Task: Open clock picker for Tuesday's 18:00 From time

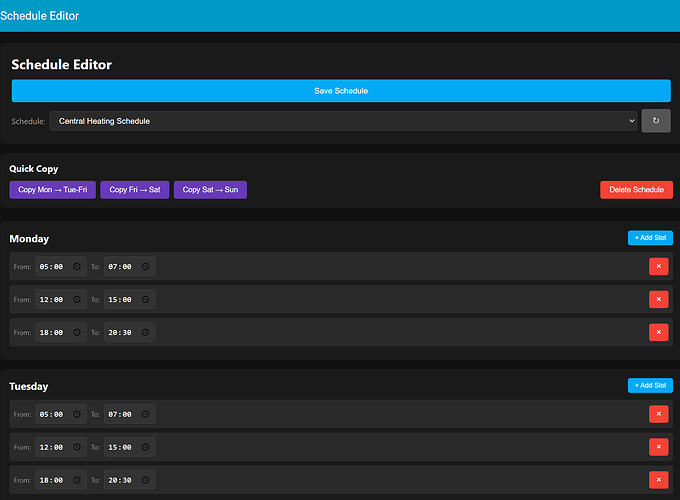Action: pos(77,480)
